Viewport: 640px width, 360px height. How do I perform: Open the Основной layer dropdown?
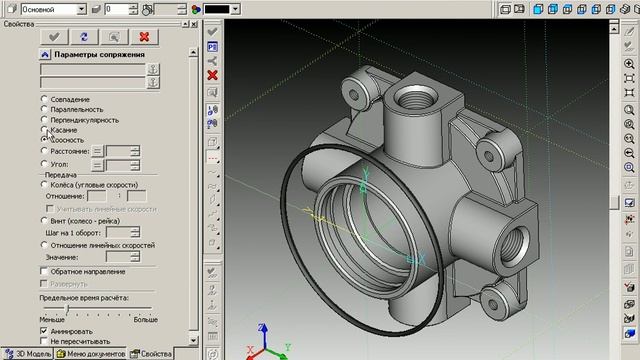(82, 9)
